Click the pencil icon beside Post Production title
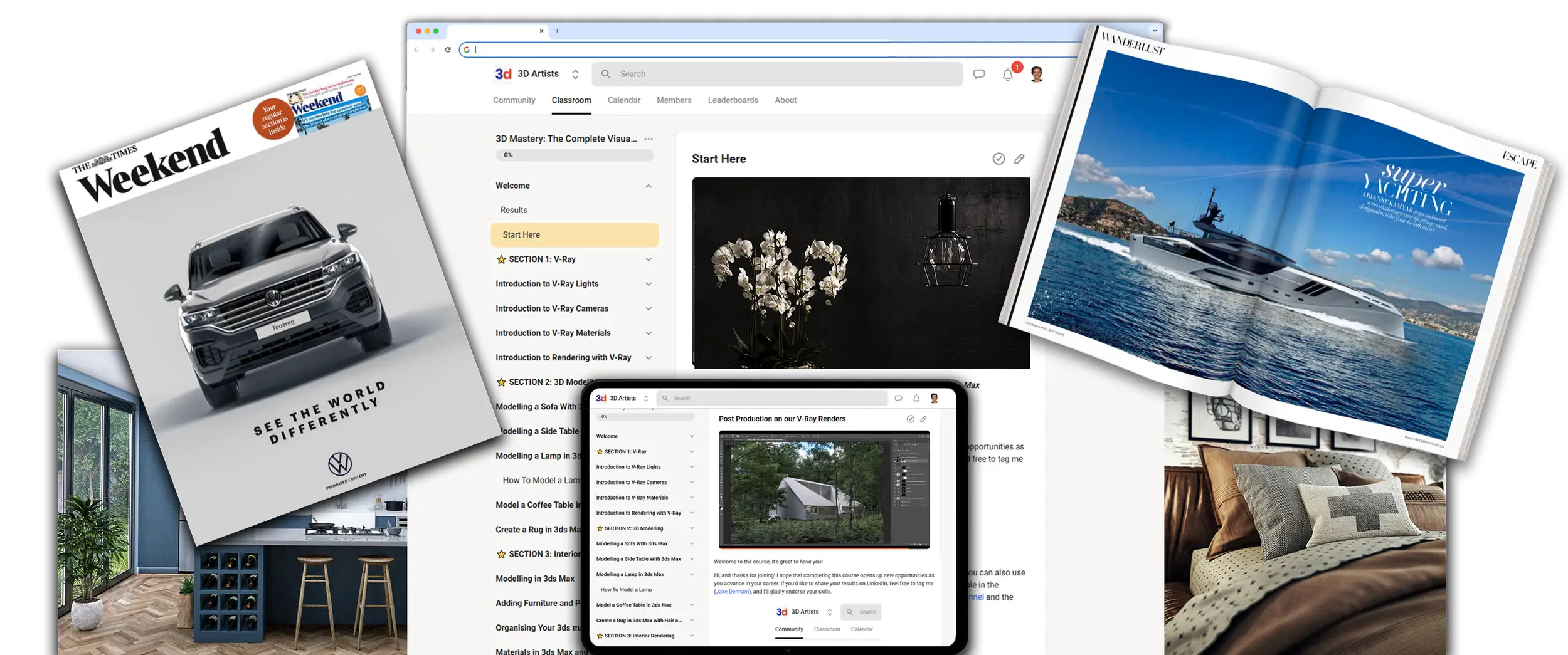Viewport: 1568px width, 655px height. (x=923, y=419)
